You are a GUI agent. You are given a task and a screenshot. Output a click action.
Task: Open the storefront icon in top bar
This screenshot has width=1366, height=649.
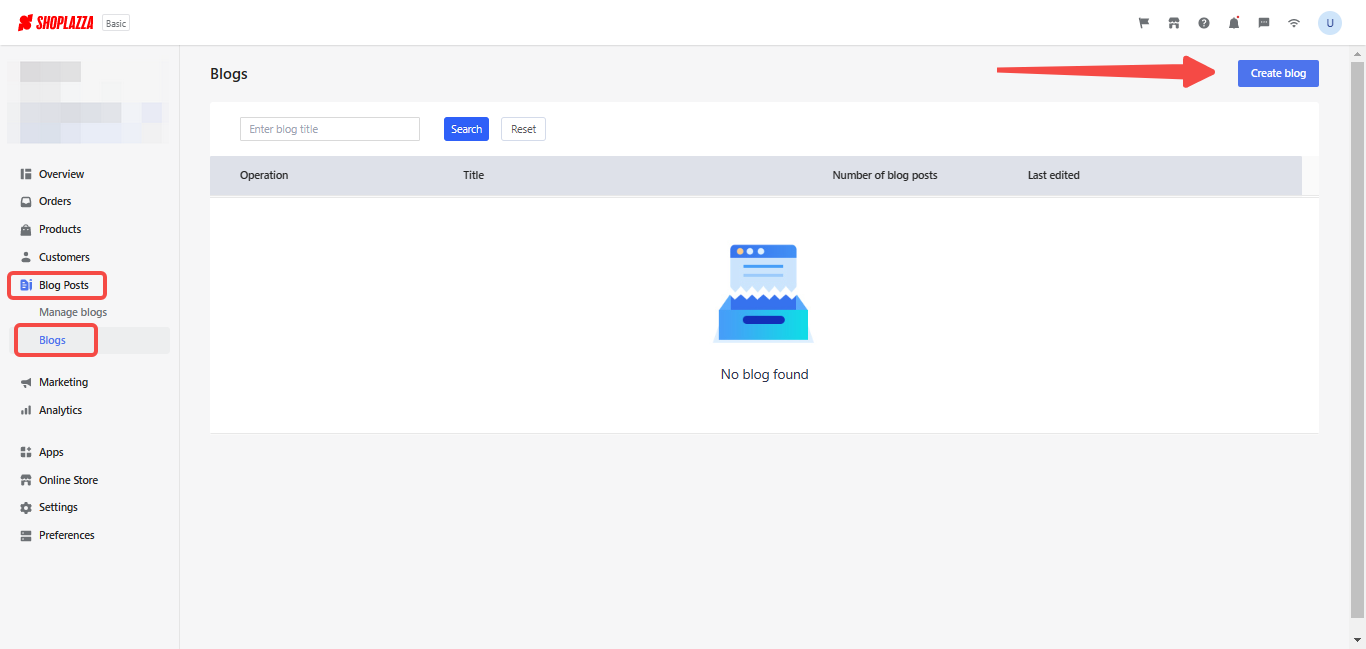click(x=1174, y=23)
